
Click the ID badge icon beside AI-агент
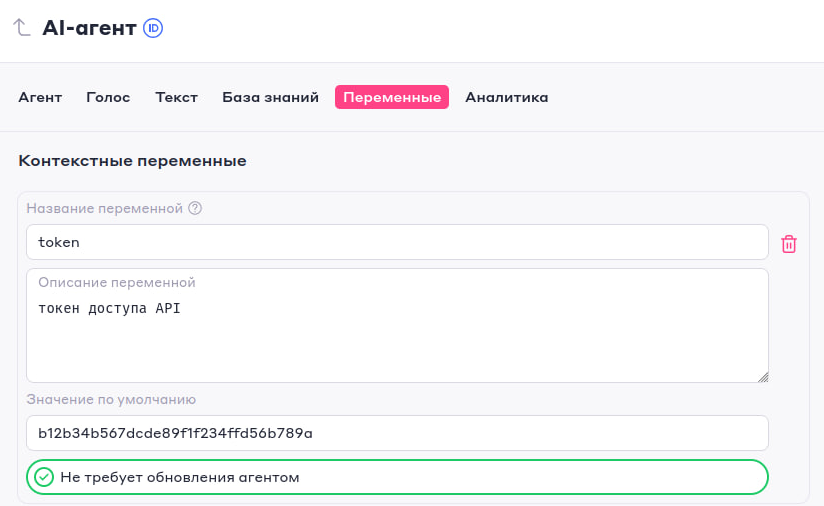(153, 28)
